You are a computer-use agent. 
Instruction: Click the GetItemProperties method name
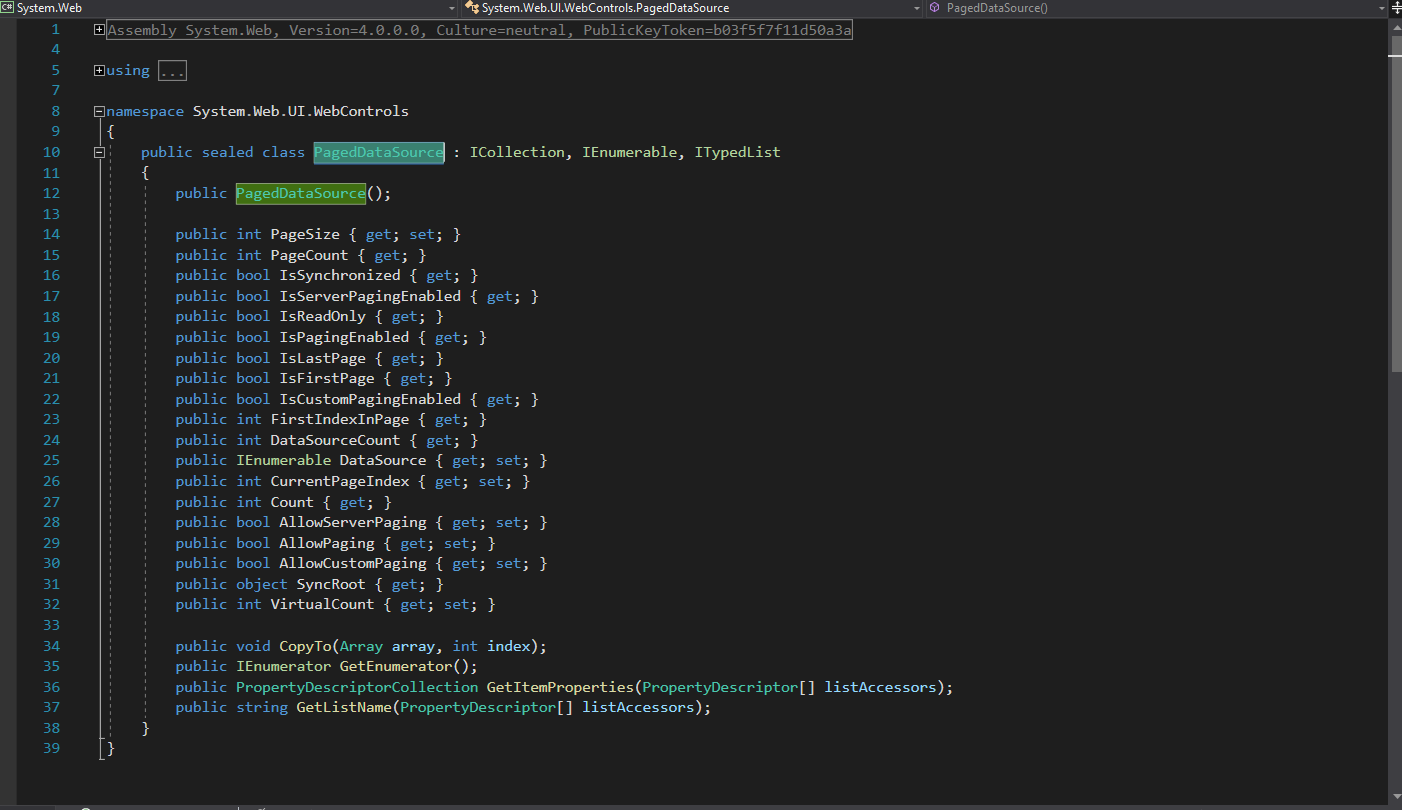(x=559, y=687)
